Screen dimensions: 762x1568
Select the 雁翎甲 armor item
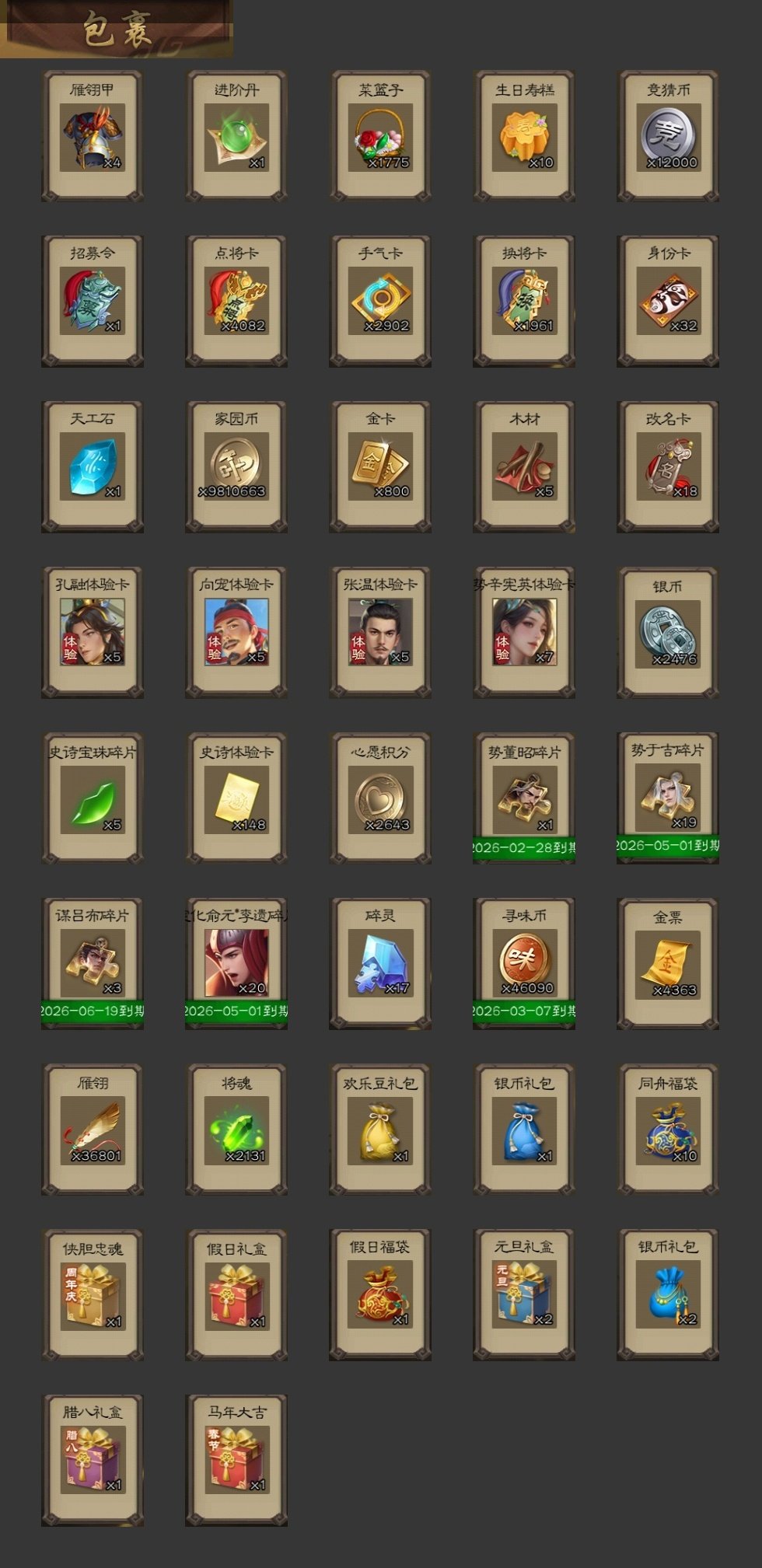pos(93,136)
